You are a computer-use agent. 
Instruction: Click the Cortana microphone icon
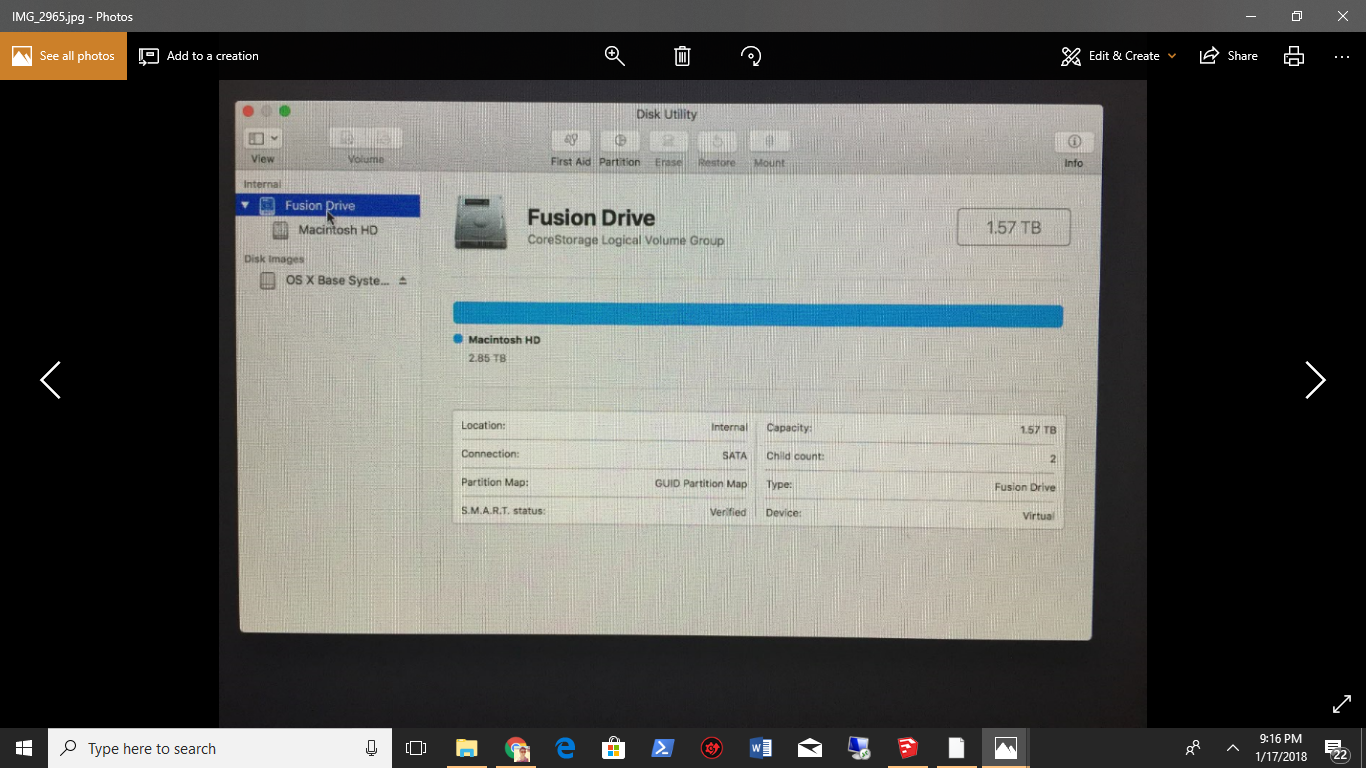(x=371, y=748)
